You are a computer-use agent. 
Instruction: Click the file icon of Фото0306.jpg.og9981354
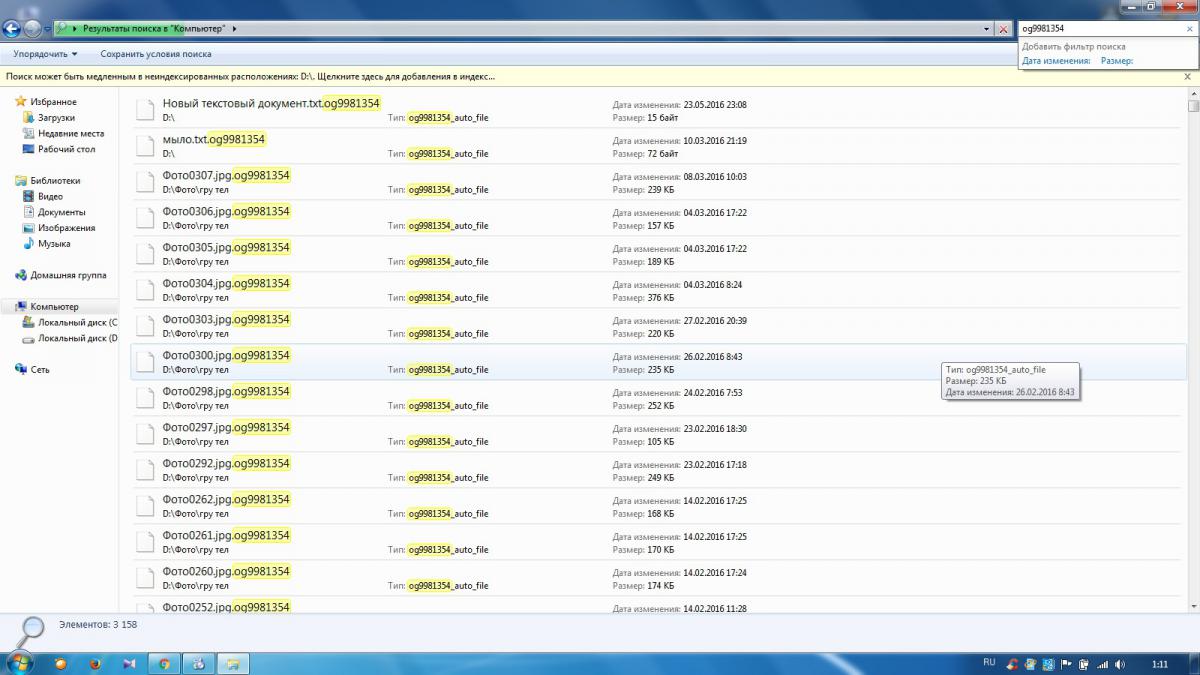[145, 218]
